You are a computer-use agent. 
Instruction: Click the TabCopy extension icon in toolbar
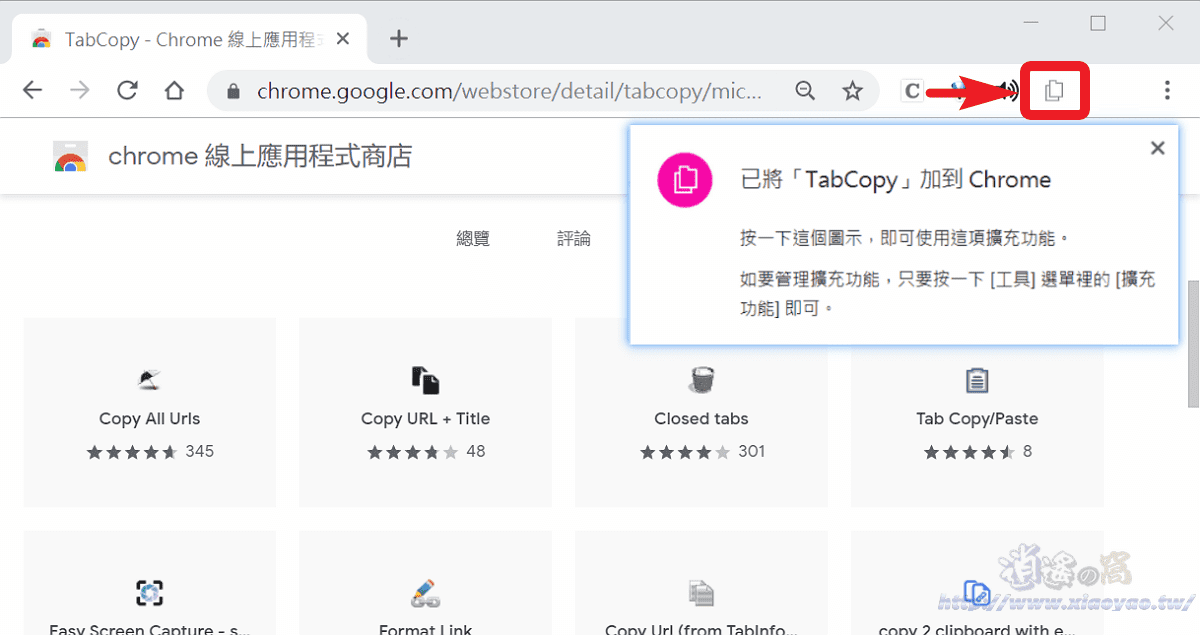[1054, 91]
